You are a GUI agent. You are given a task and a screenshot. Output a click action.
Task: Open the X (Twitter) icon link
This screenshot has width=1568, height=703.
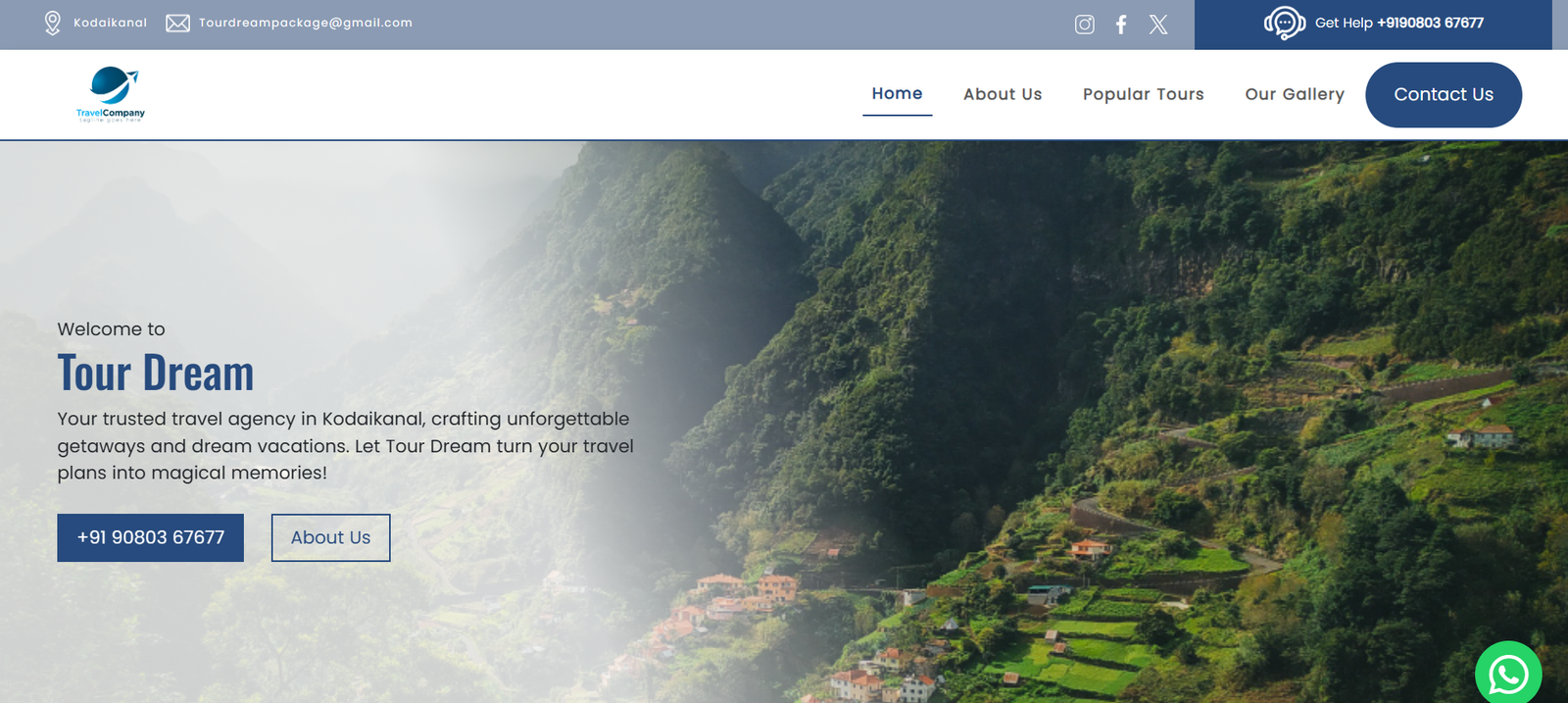point(1158,25)
